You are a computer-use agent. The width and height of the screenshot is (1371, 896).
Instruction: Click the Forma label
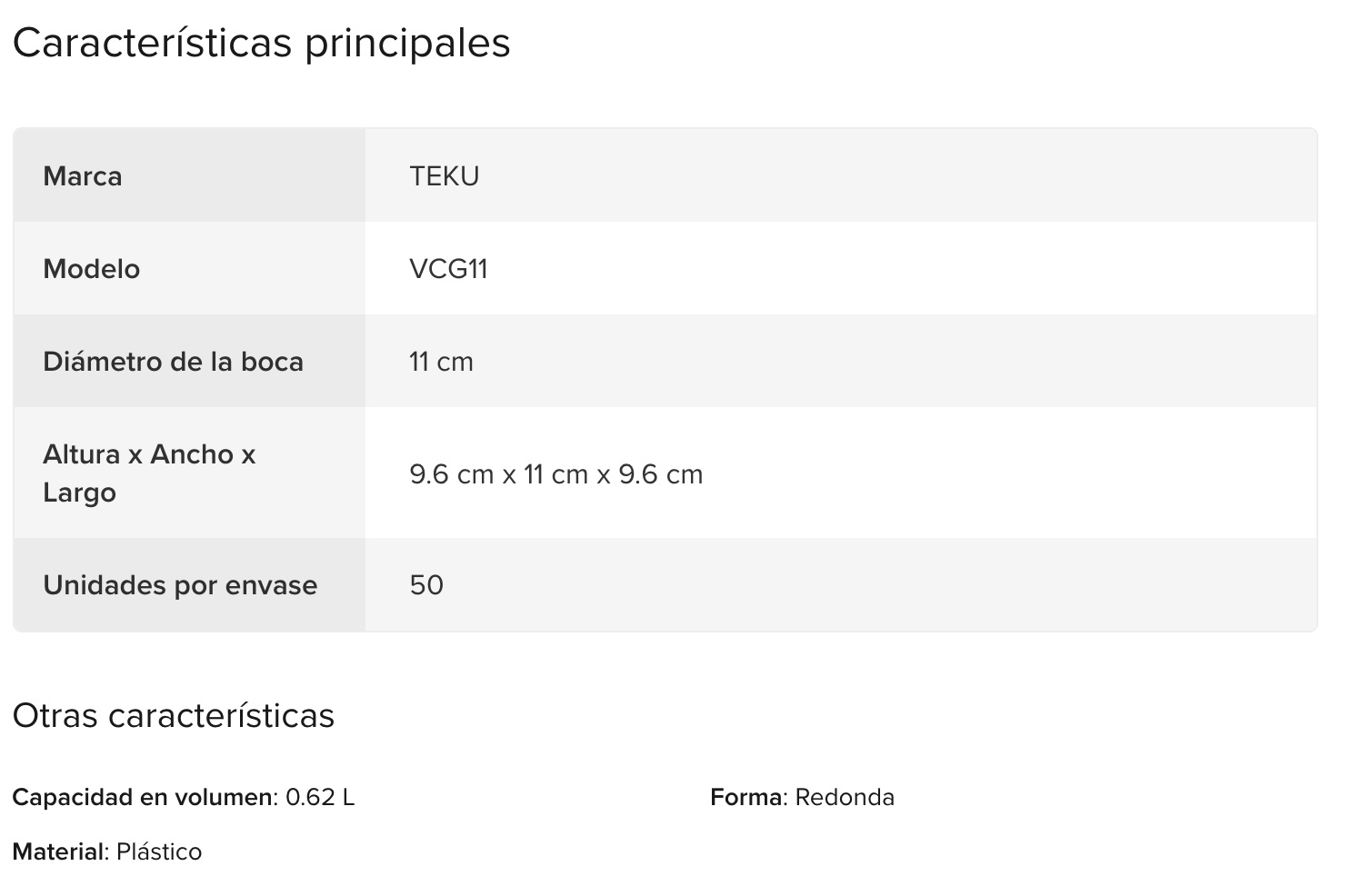click(x=746, y=798)
